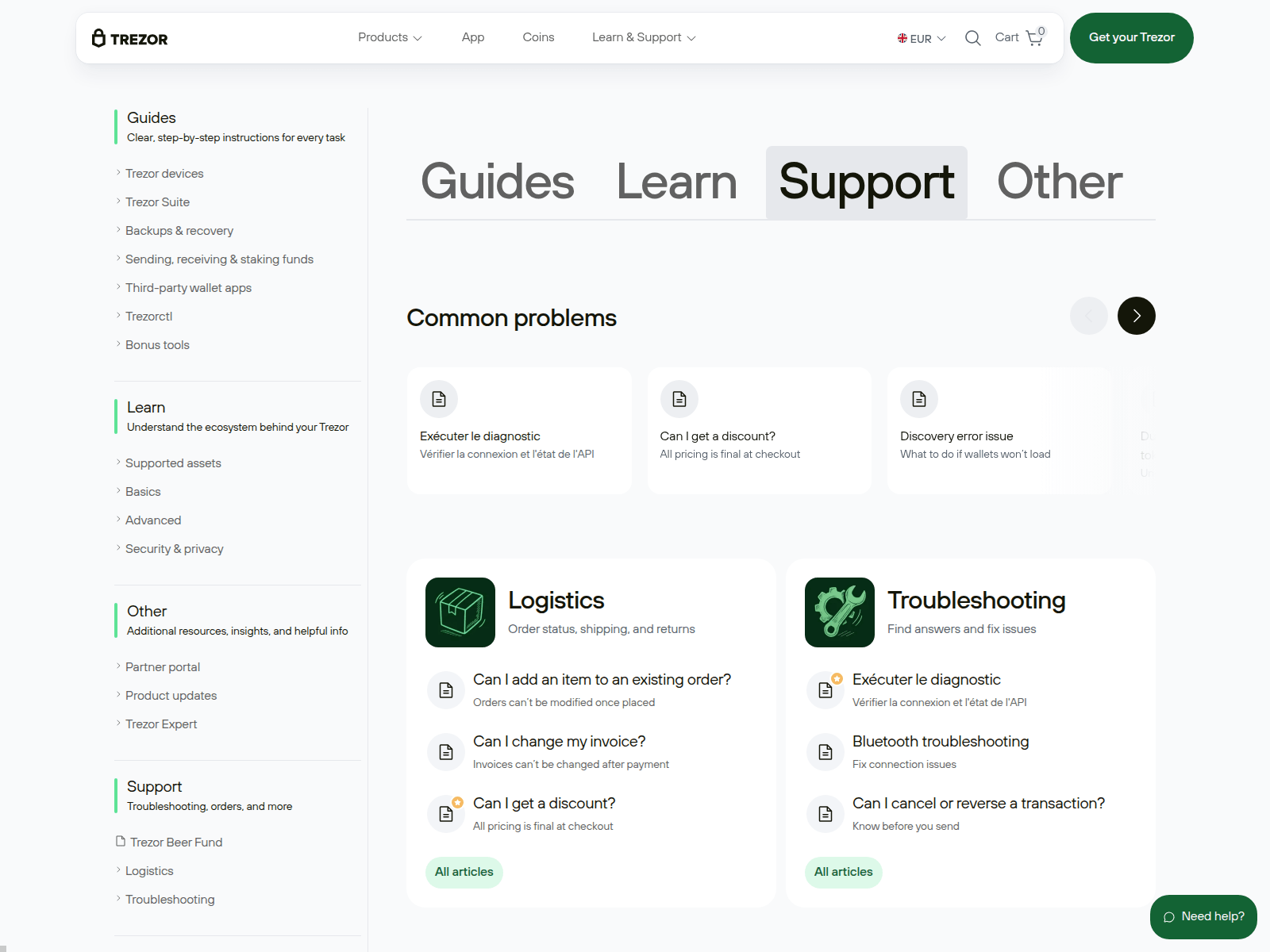This screenshot has height=952, width=1270.
Task: Click icon beside Can I add an item
Action: (446, 690)
